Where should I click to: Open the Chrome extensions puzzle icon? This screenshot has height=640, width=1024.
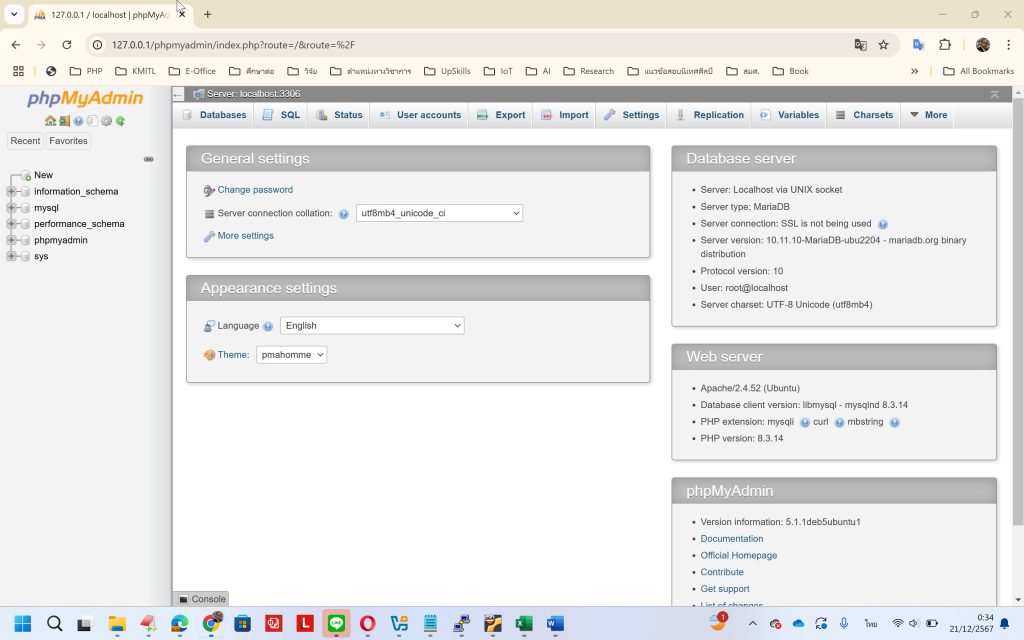click(x=945, y=45)
